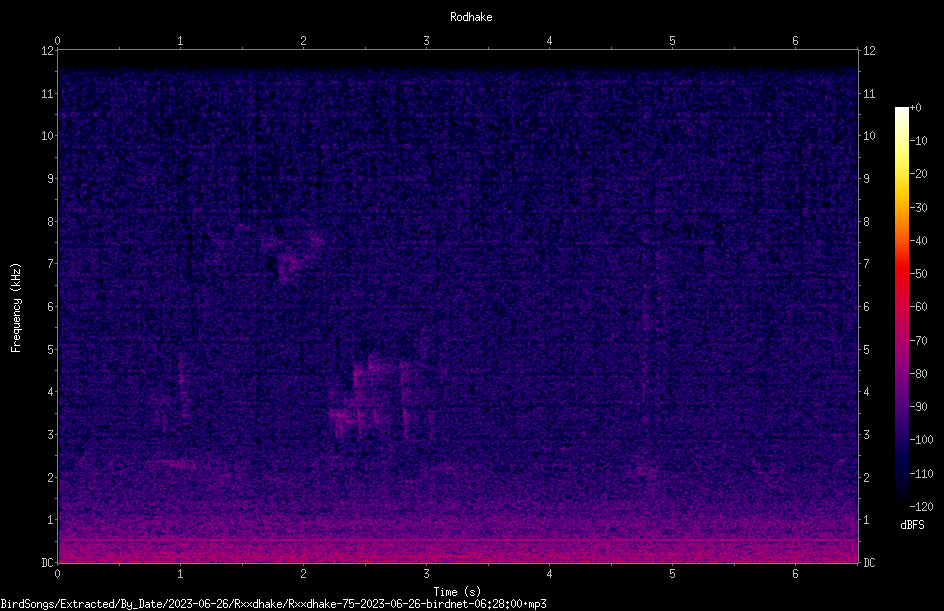The image size is (944, 611).
Task: Click the '-60' value on the color scale
Action: [918, 307]
